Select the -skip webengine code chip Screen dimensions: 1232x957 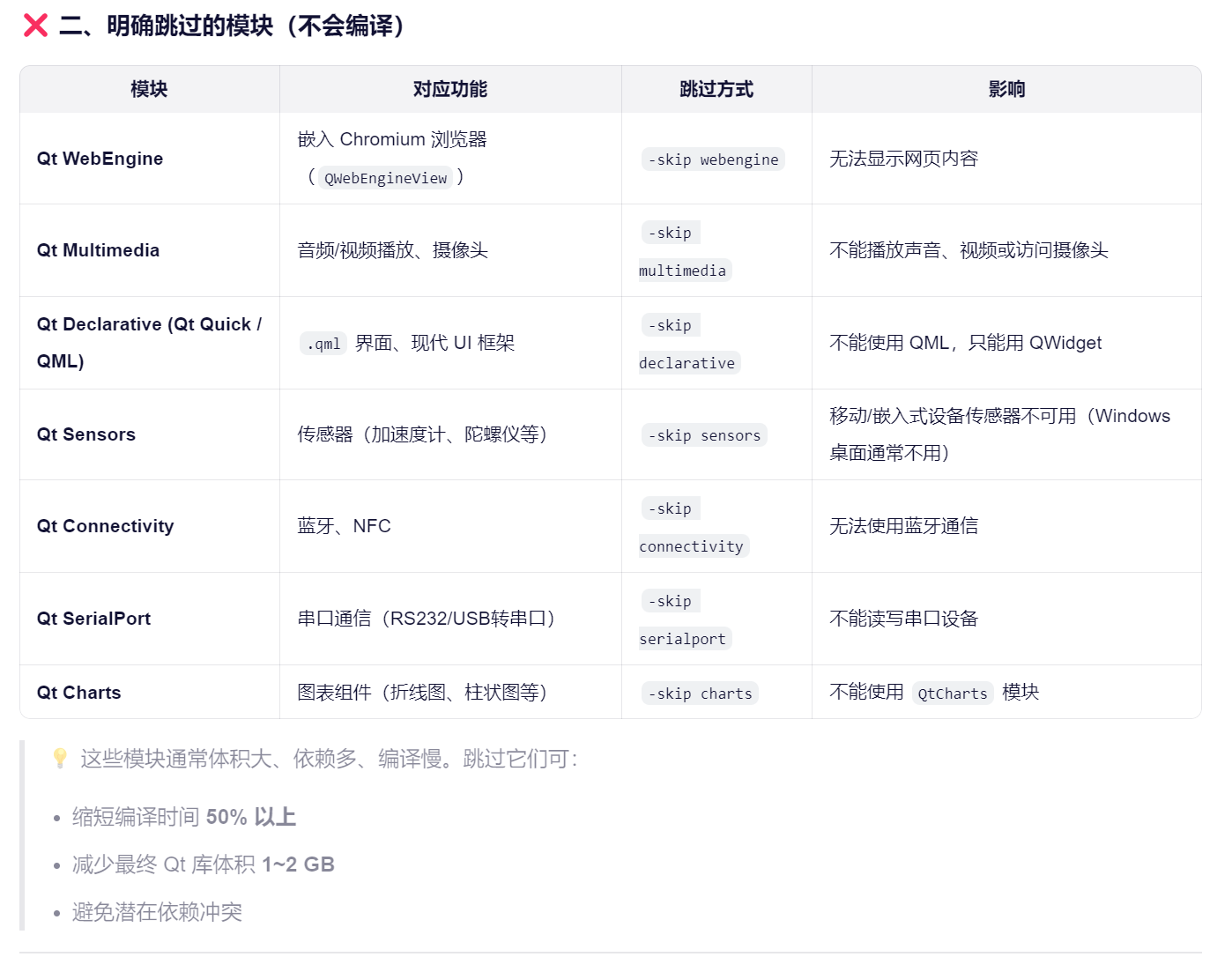click(x=713, y=159)
